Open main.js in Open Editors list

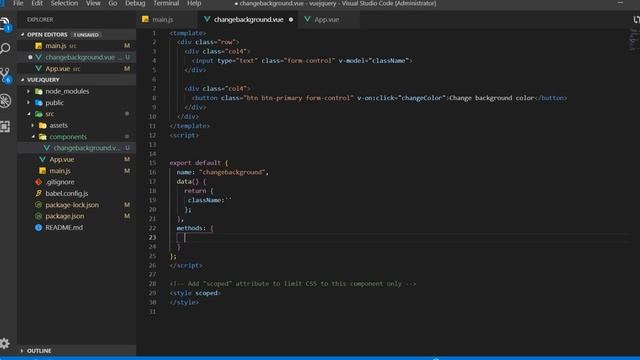point(76,46)
